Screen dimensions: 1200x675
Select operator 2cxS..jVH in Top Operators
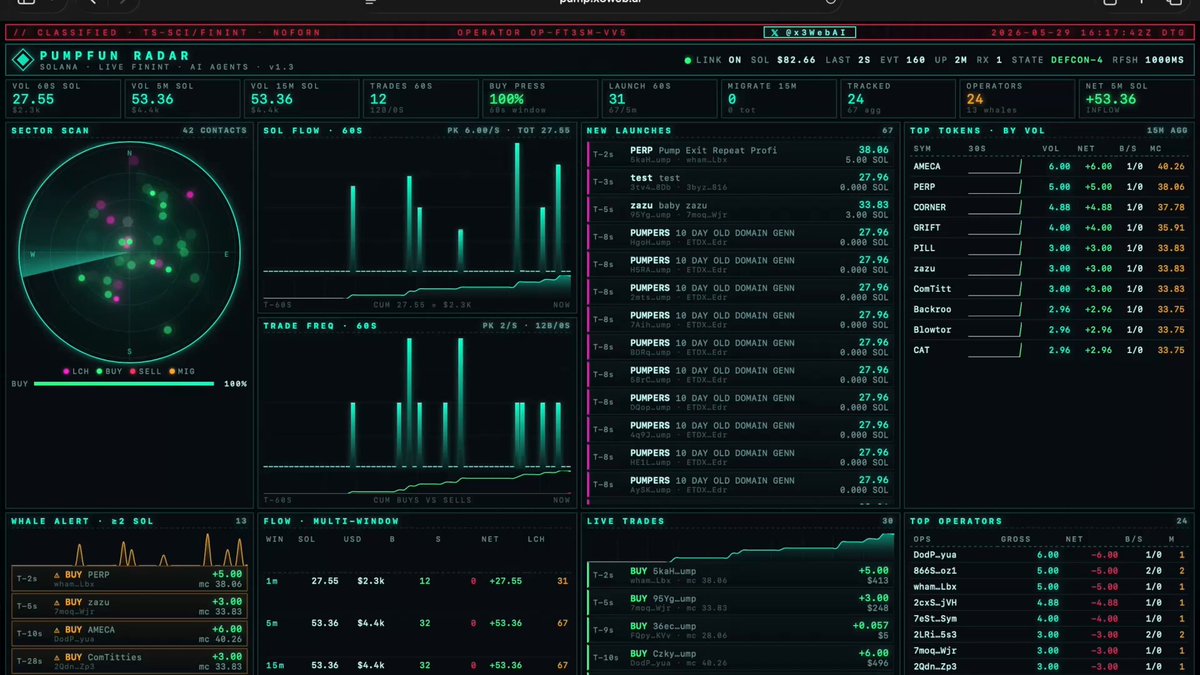point(1051,603)
